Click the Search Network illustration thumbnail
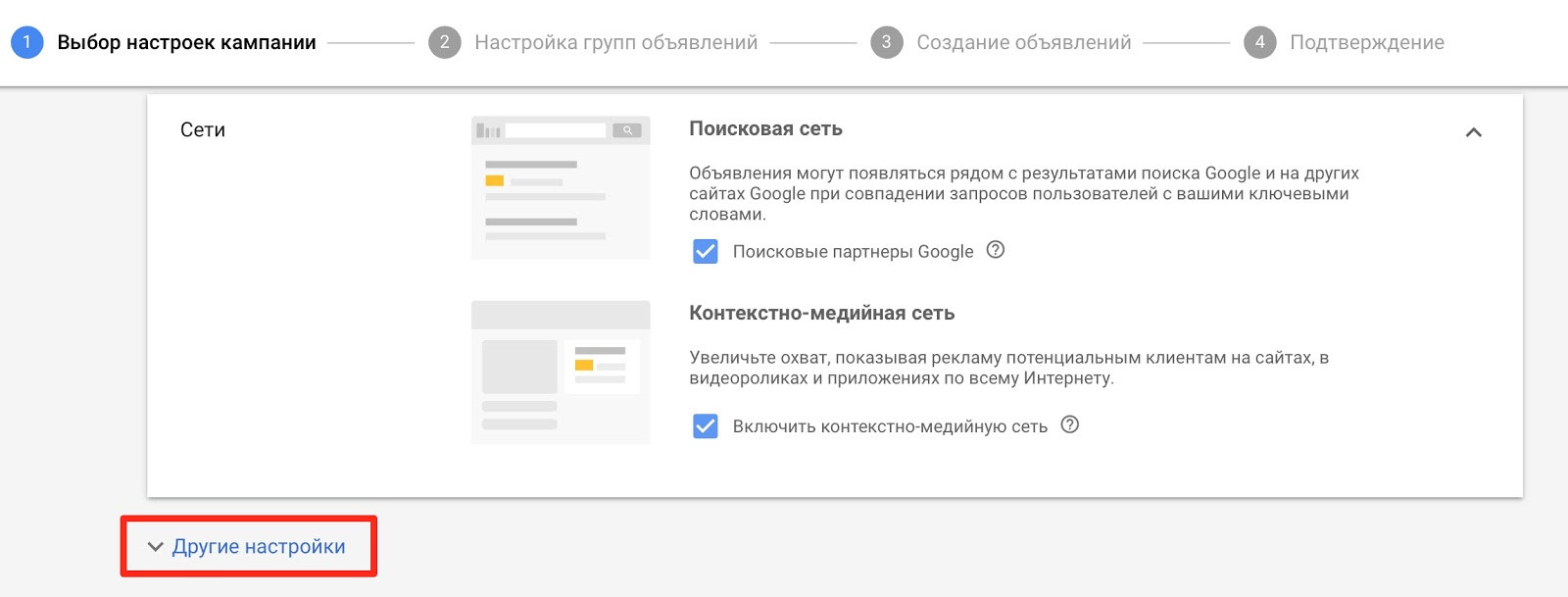 point(561,187)
